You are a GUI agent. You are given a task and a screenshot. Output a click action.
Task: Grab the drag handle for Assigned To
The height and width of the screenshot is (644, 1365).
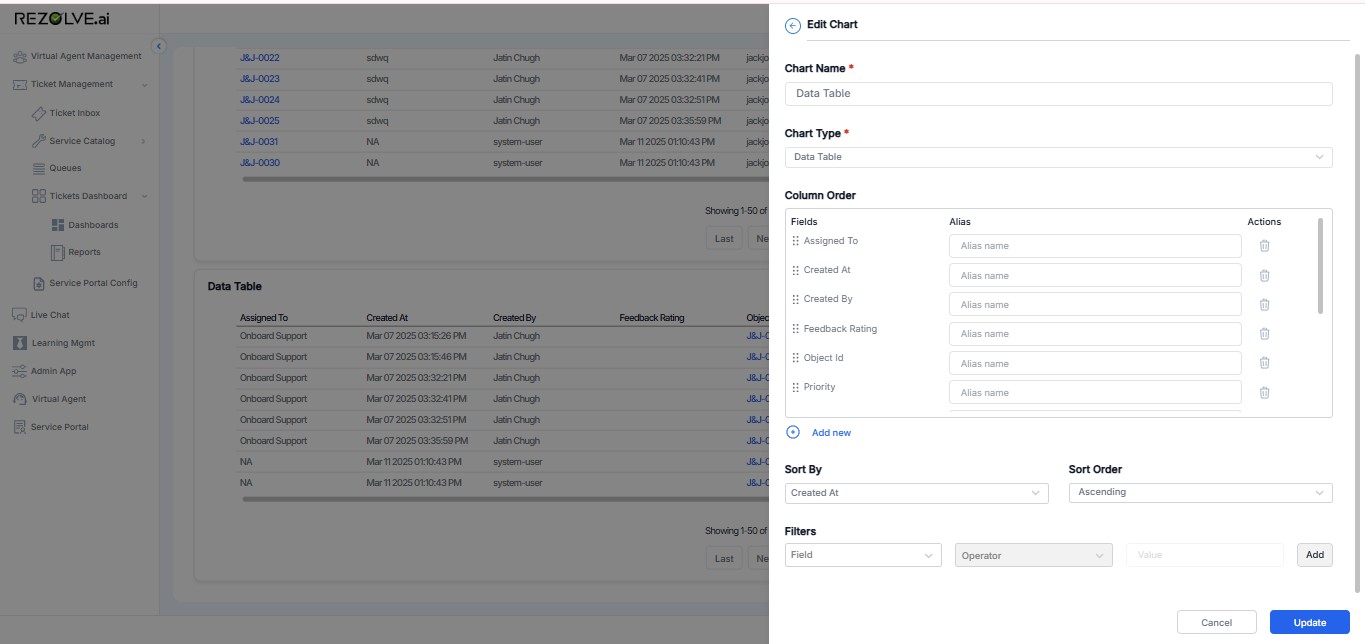(x=796, y=241)
